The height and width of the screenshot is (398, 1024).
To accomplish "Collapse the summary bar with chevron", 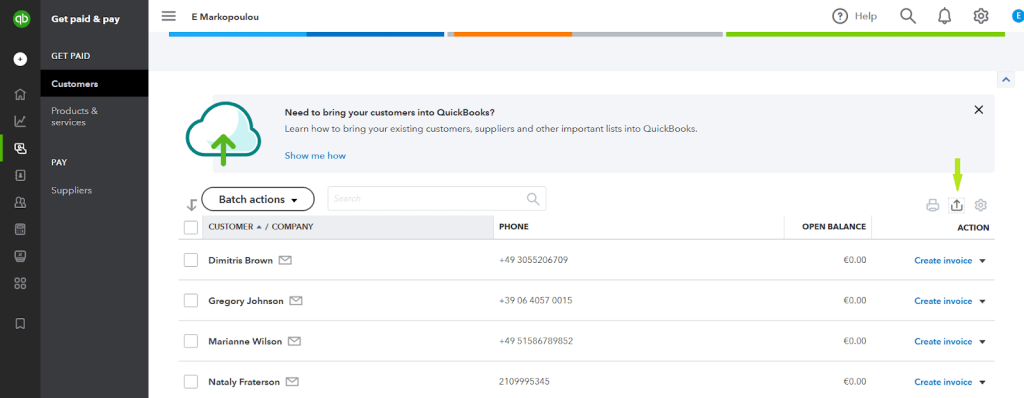I will (1005, 79).
